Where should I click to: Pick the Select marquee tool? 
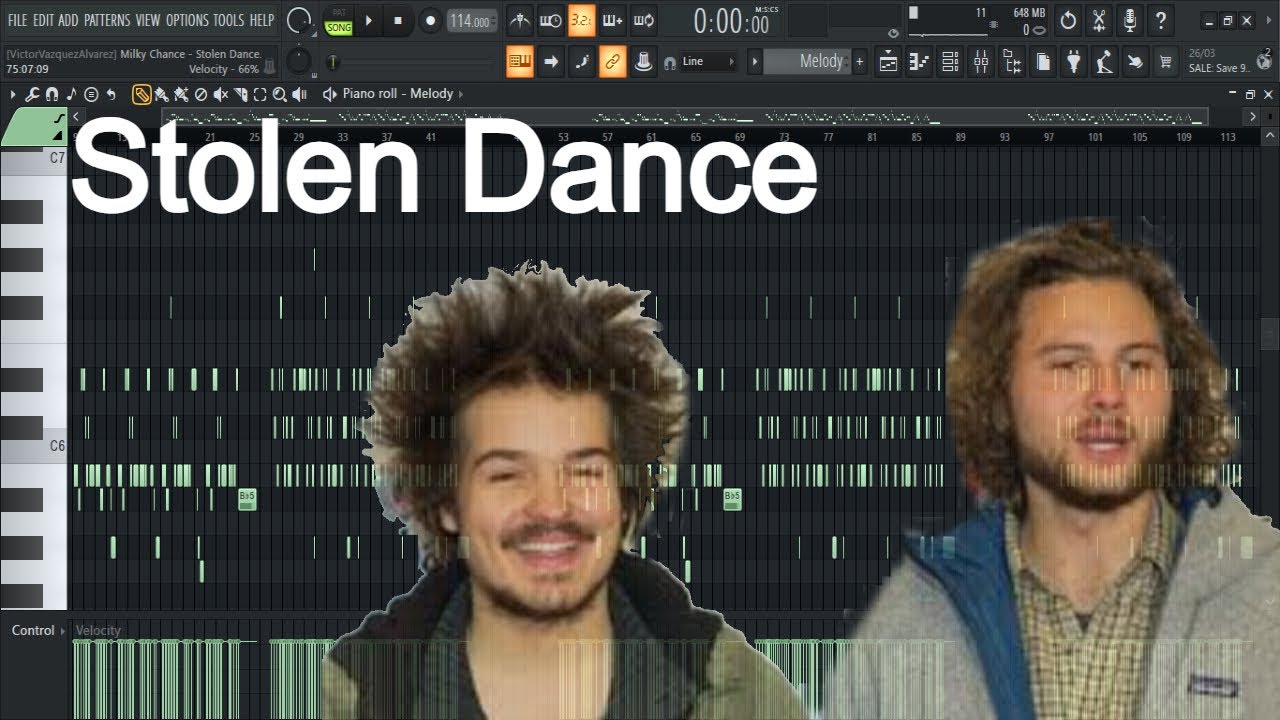coord(260,94)
